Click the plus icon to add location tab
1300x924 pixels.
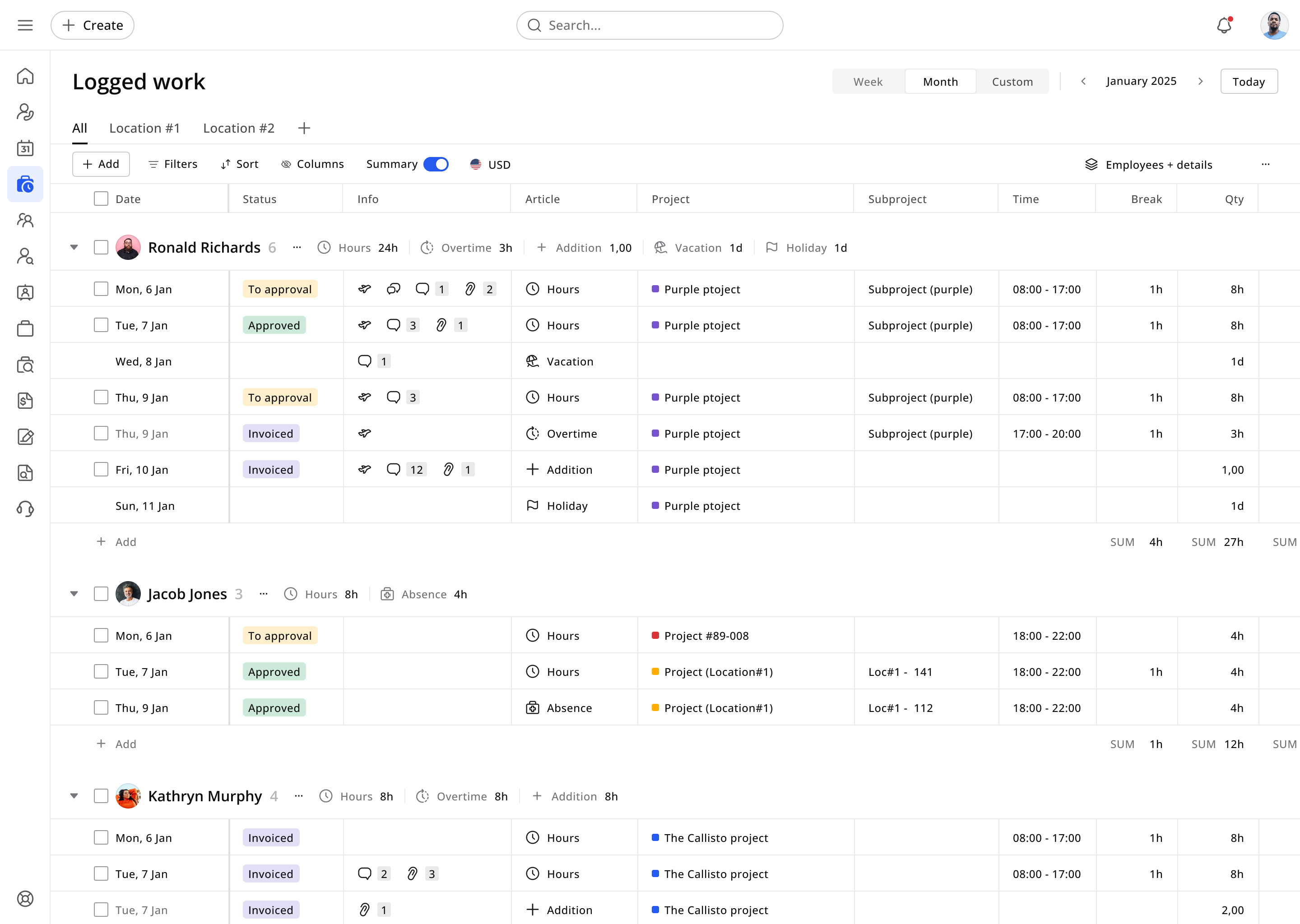pos(304,128)
